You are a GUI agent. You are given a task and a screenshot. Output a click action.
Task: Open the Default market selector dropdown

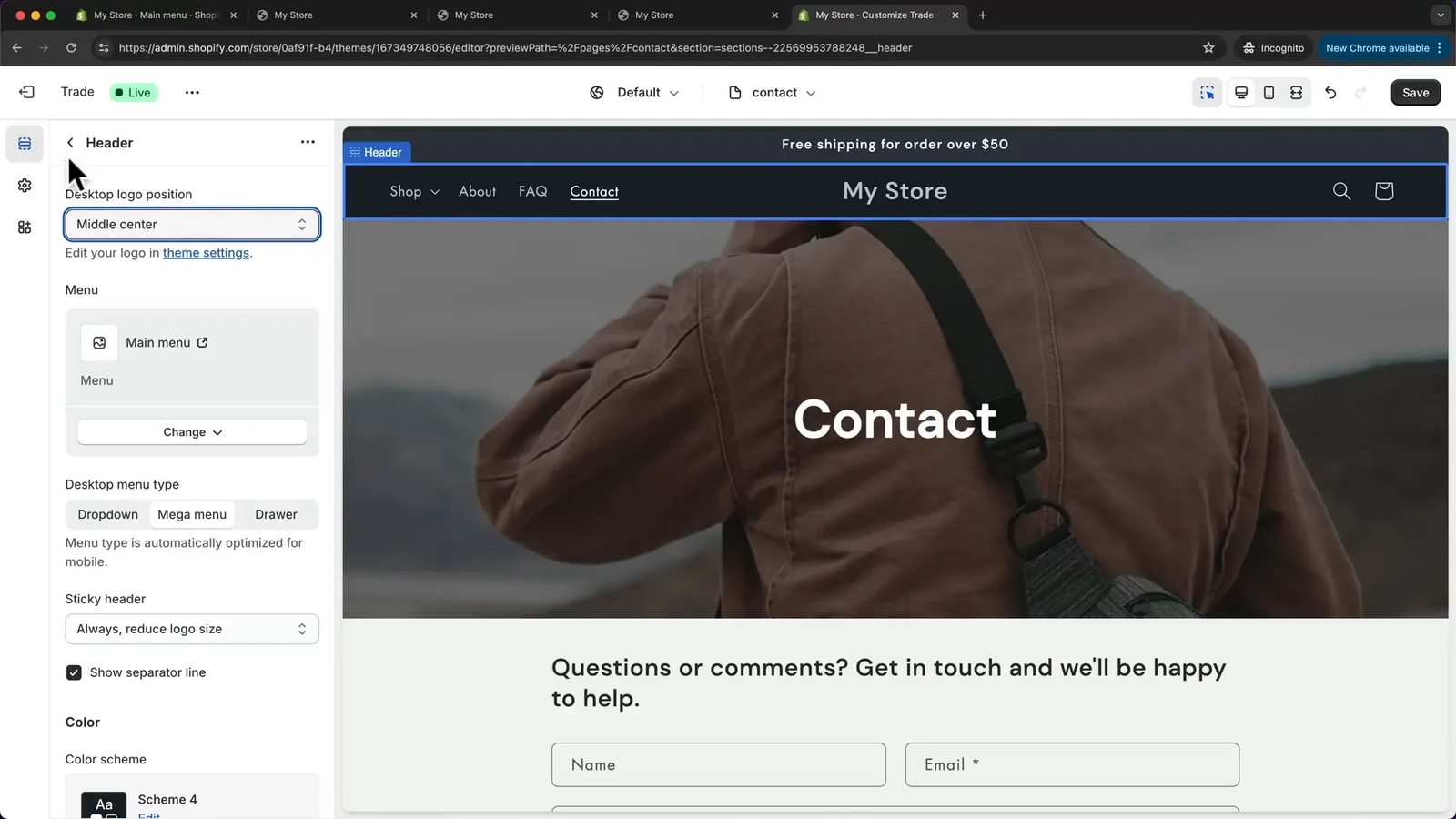(x=634, y=93)
